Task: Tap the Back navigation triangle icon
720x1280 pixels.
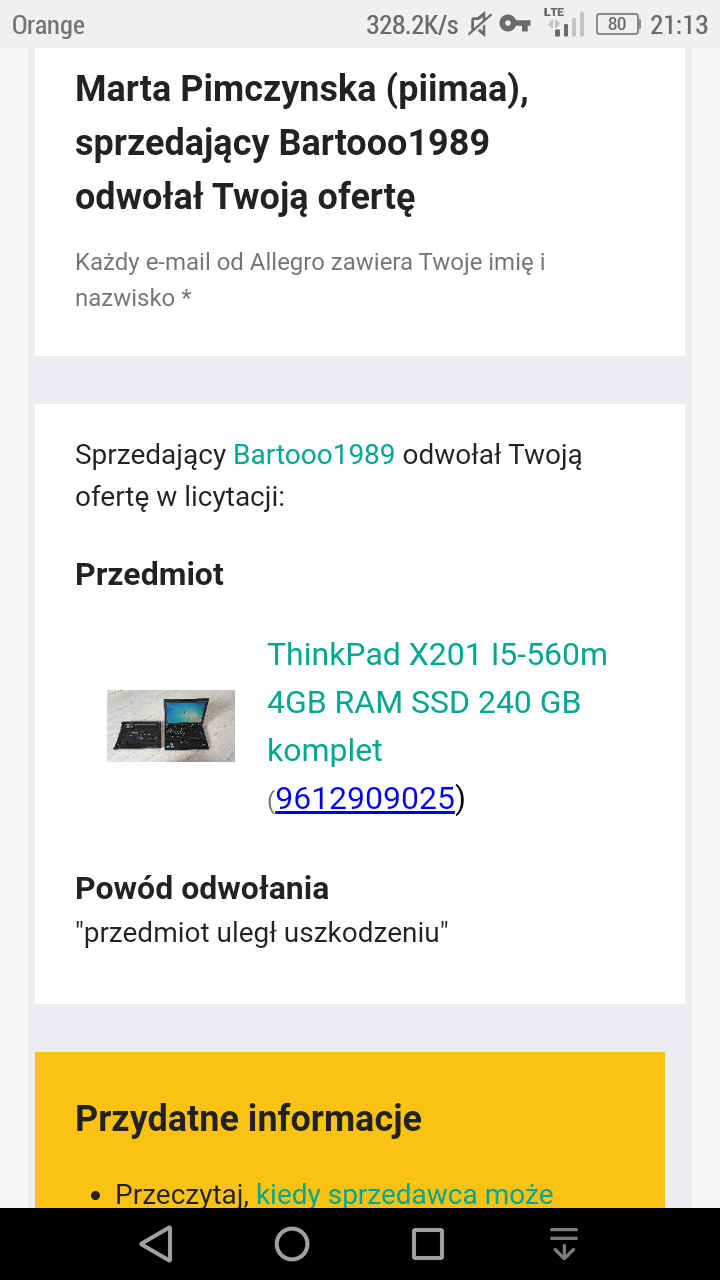Action: click(155, 1243)
